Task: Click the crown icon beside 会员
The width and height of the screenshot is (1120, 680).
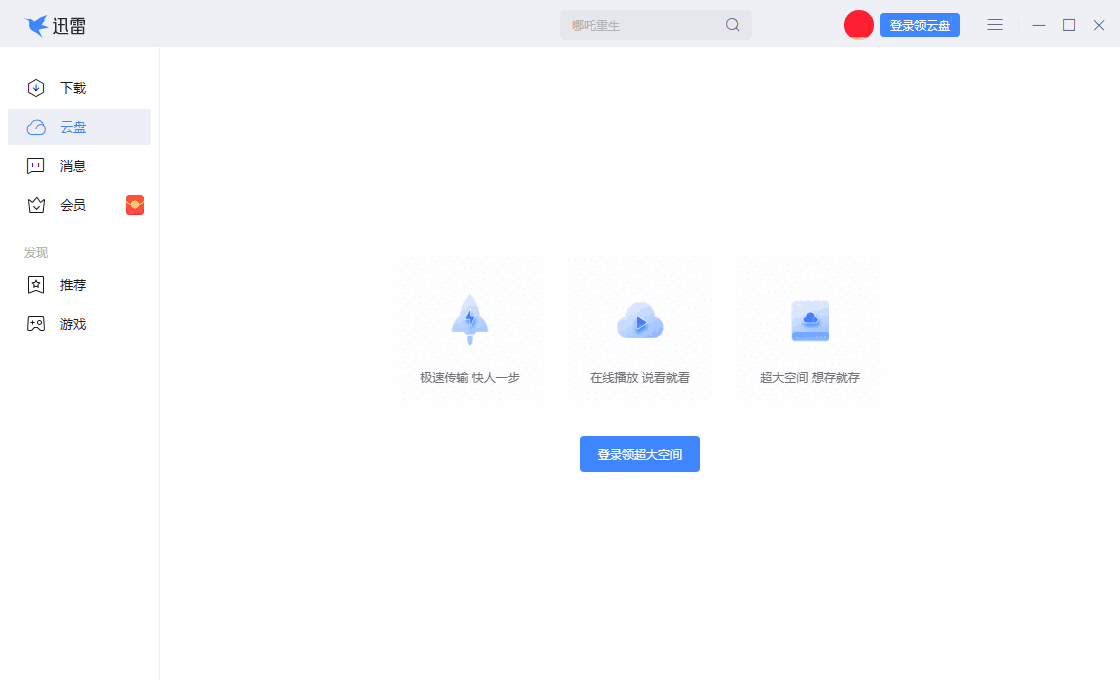Action: [36, 206]
